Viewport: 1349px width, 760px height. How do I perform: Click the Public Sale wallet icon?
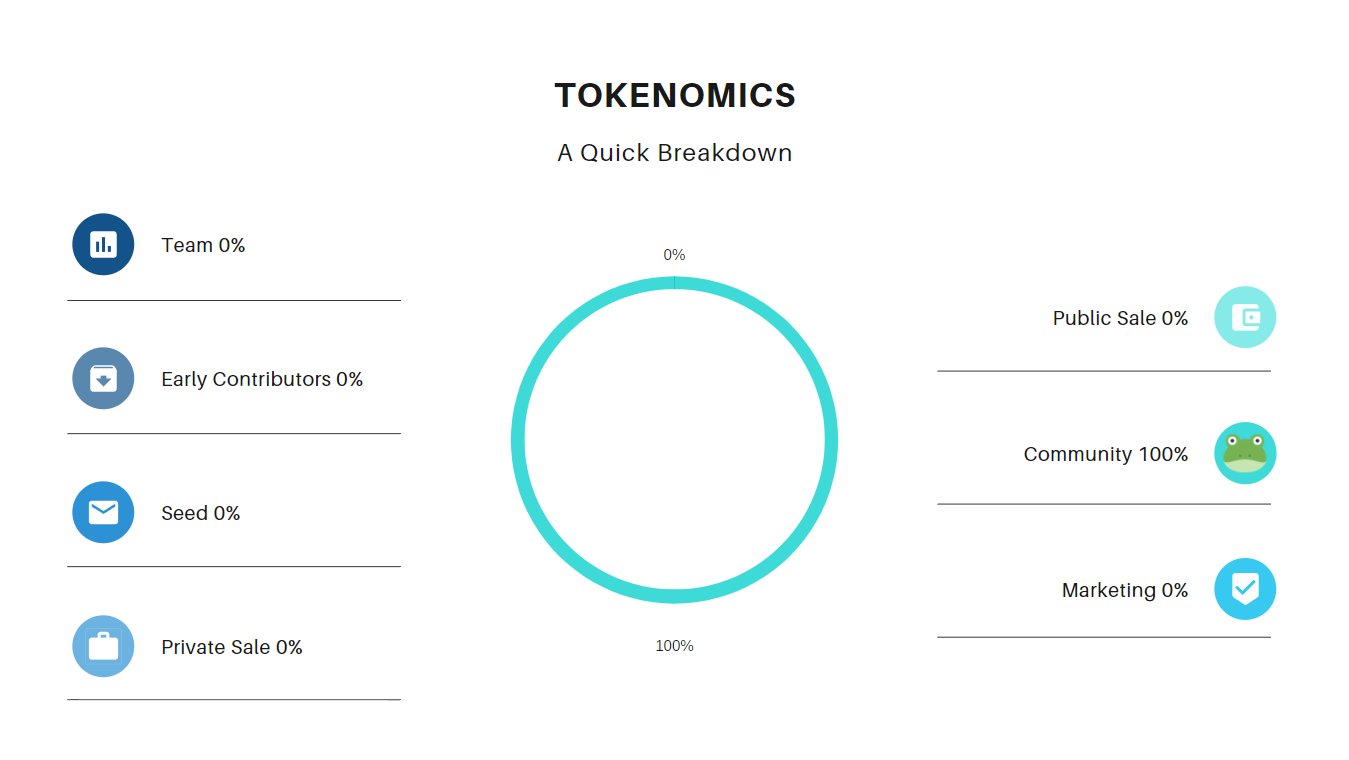click(1245, 317)
